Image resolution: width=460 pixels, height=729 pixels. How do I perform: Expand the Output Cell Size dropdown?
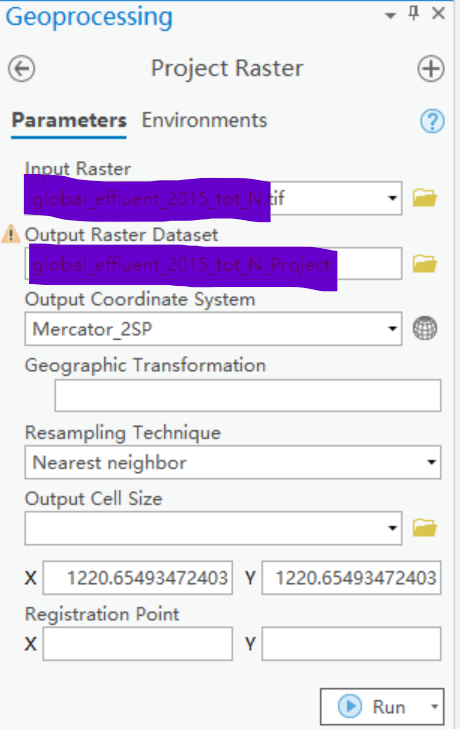point(393,528)
